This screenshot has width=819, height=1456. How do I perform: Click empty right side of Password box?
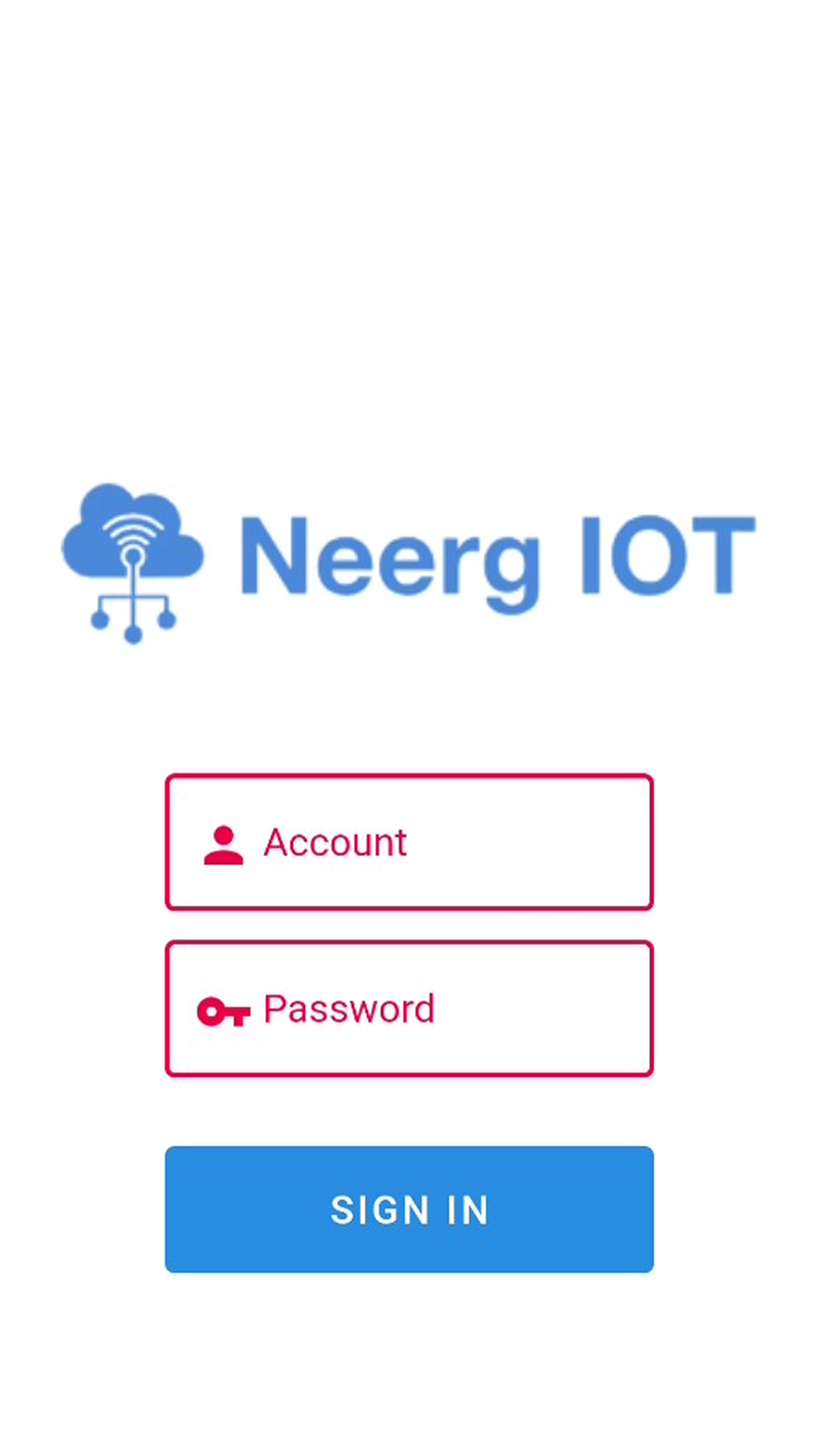[542, 1009]
